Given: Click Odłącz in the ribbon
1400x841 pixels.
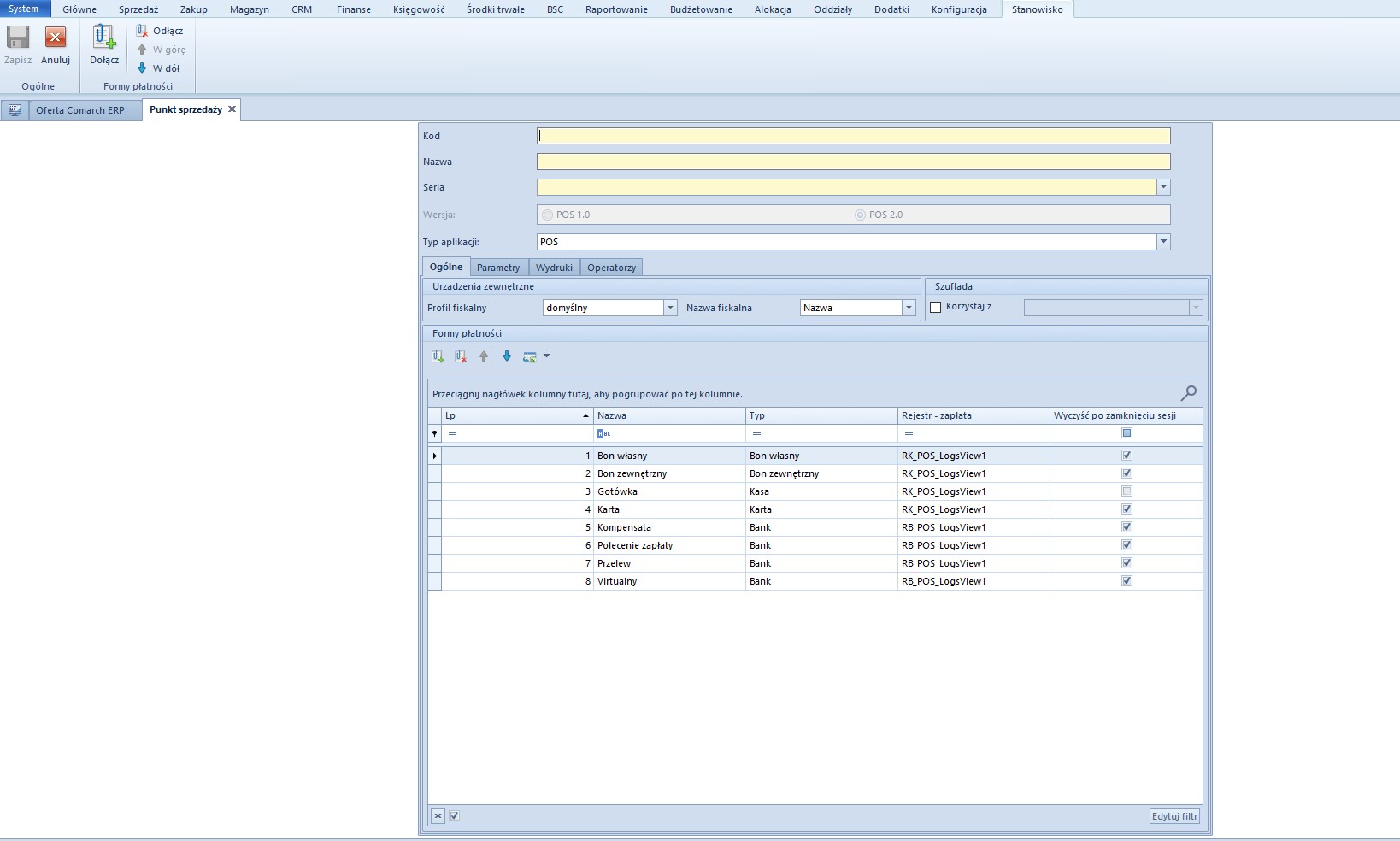Looking at the screenshot, I should [x=160, y=31].
